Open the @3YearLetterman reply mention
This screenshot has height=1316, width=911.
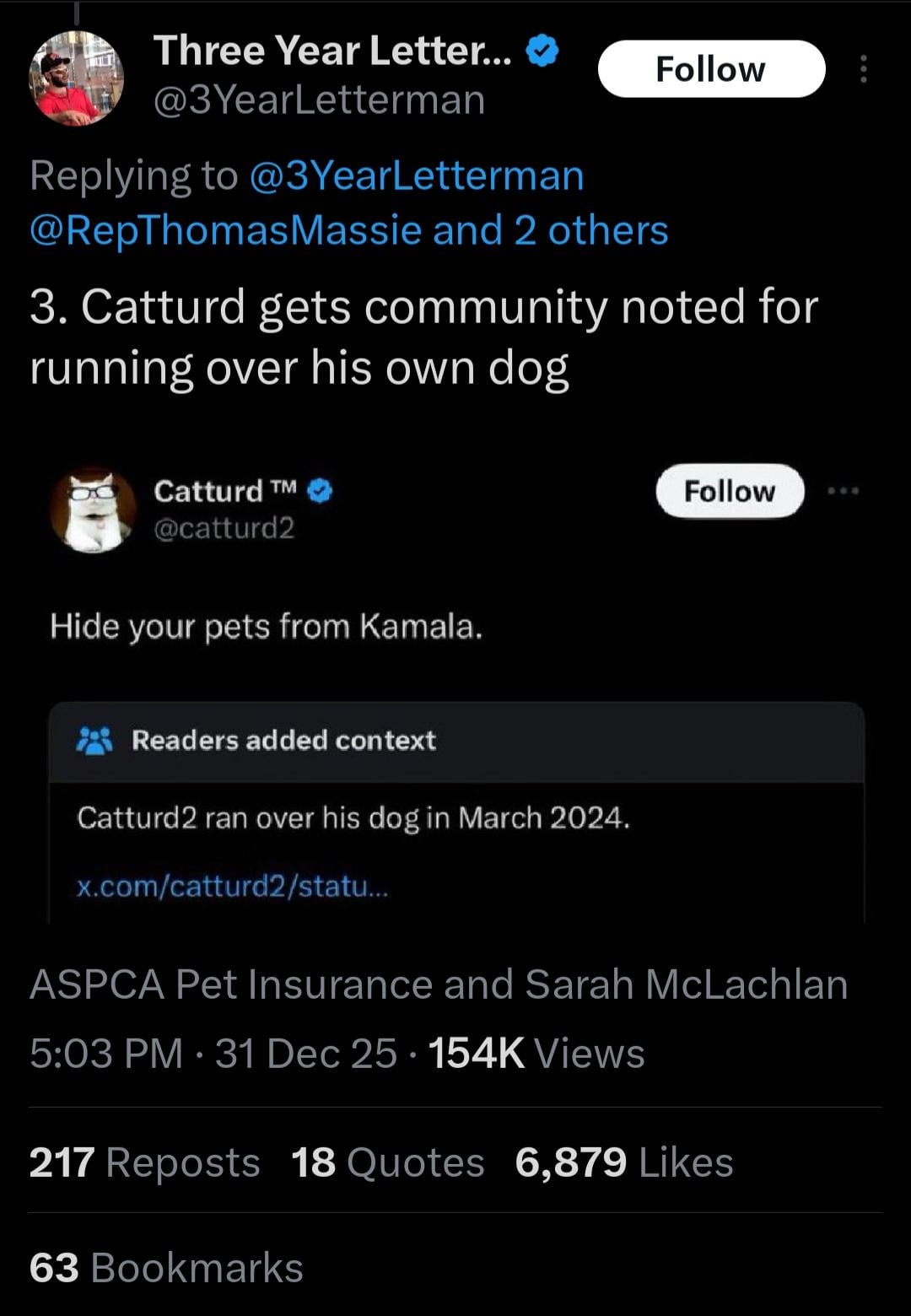(x=417, y=176)
